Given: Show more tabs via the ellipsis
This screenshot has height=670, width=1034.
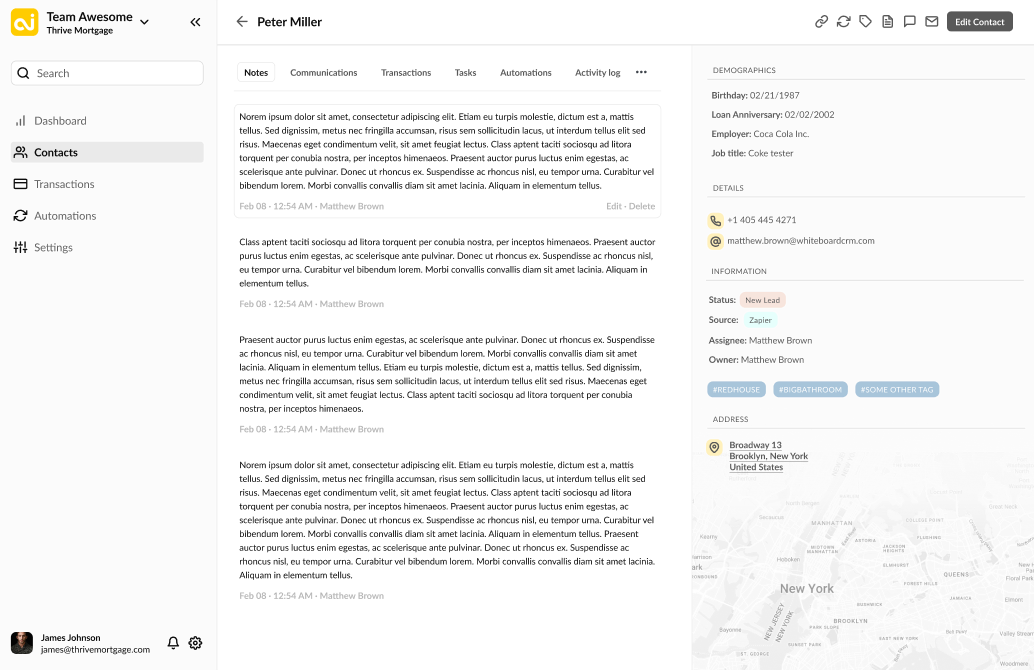Looking at the screenshot, I should click(x=641, y=72).
